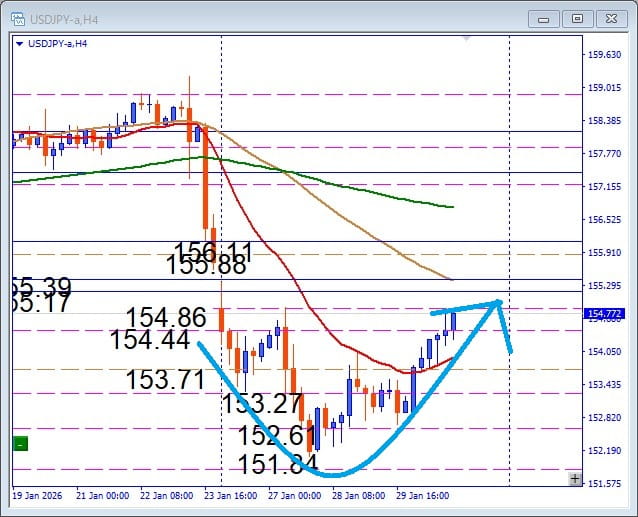Click the 29 Jan 16:00 time label
Image resolution: width=638 pixels, height=517 pixels.
coord(423,496)
